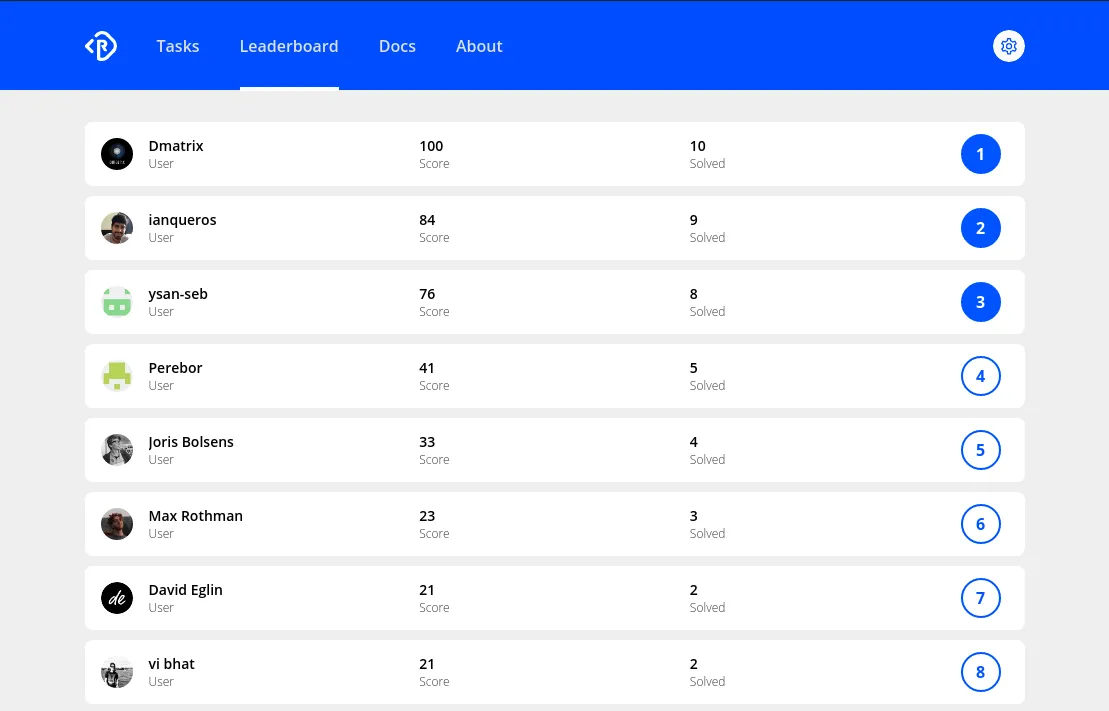Screen dimensions: 1109x711
Task: Click Max Rothman's solved count of 3
Action: (694, 516)
